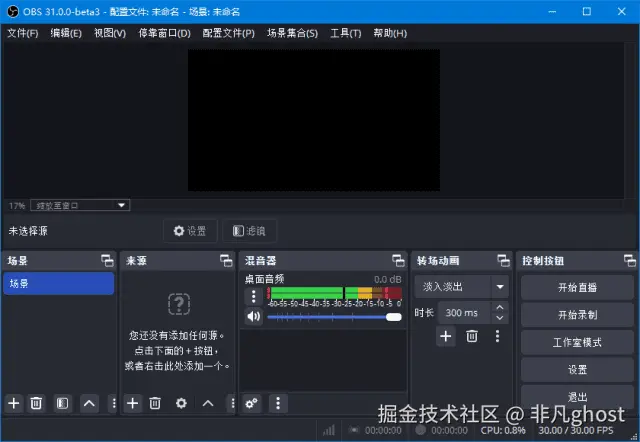
Task: Open the 场景集合(S) menu
Action: coord(292,33)
